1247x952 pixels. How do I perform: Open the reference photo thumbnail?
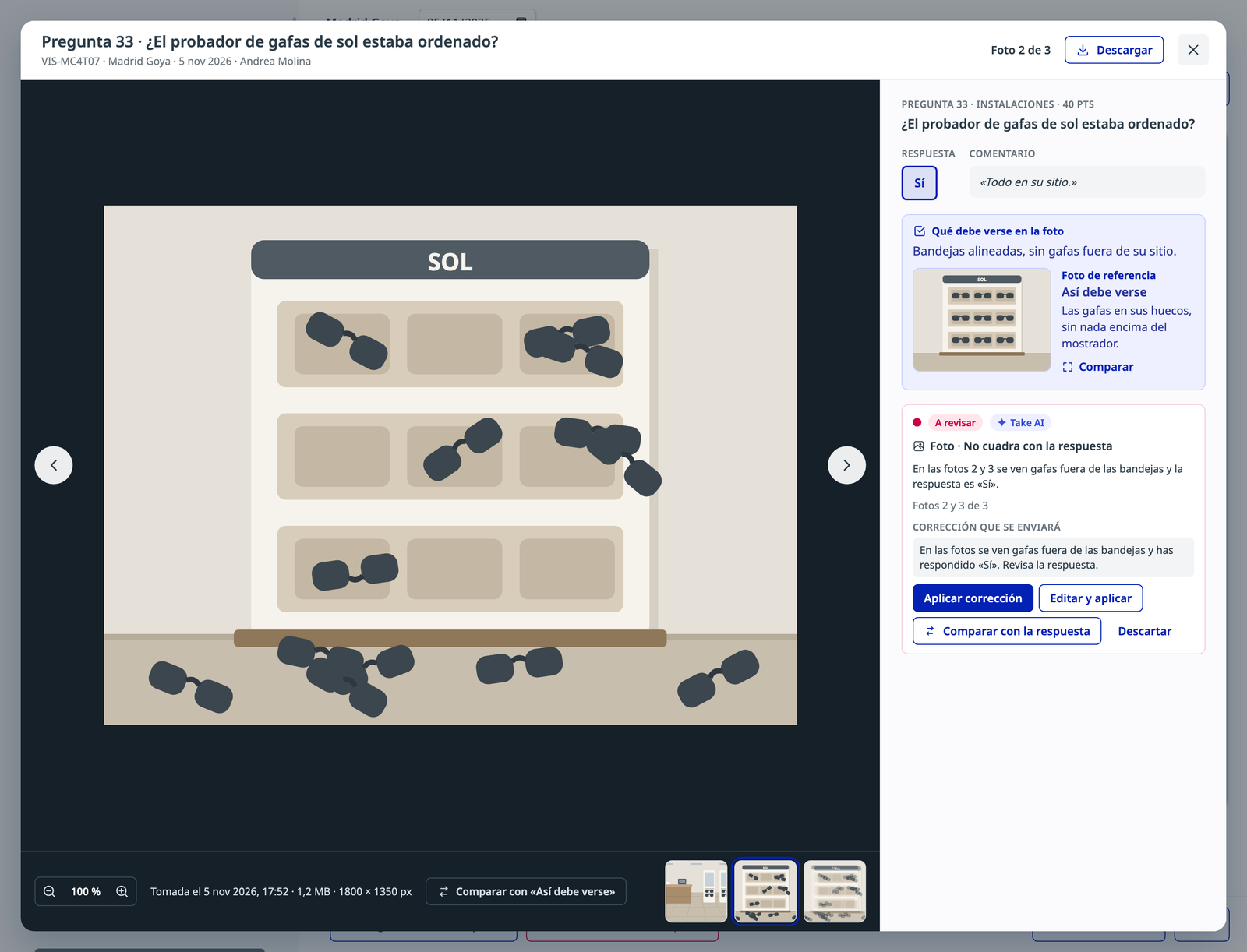[982, 319]
